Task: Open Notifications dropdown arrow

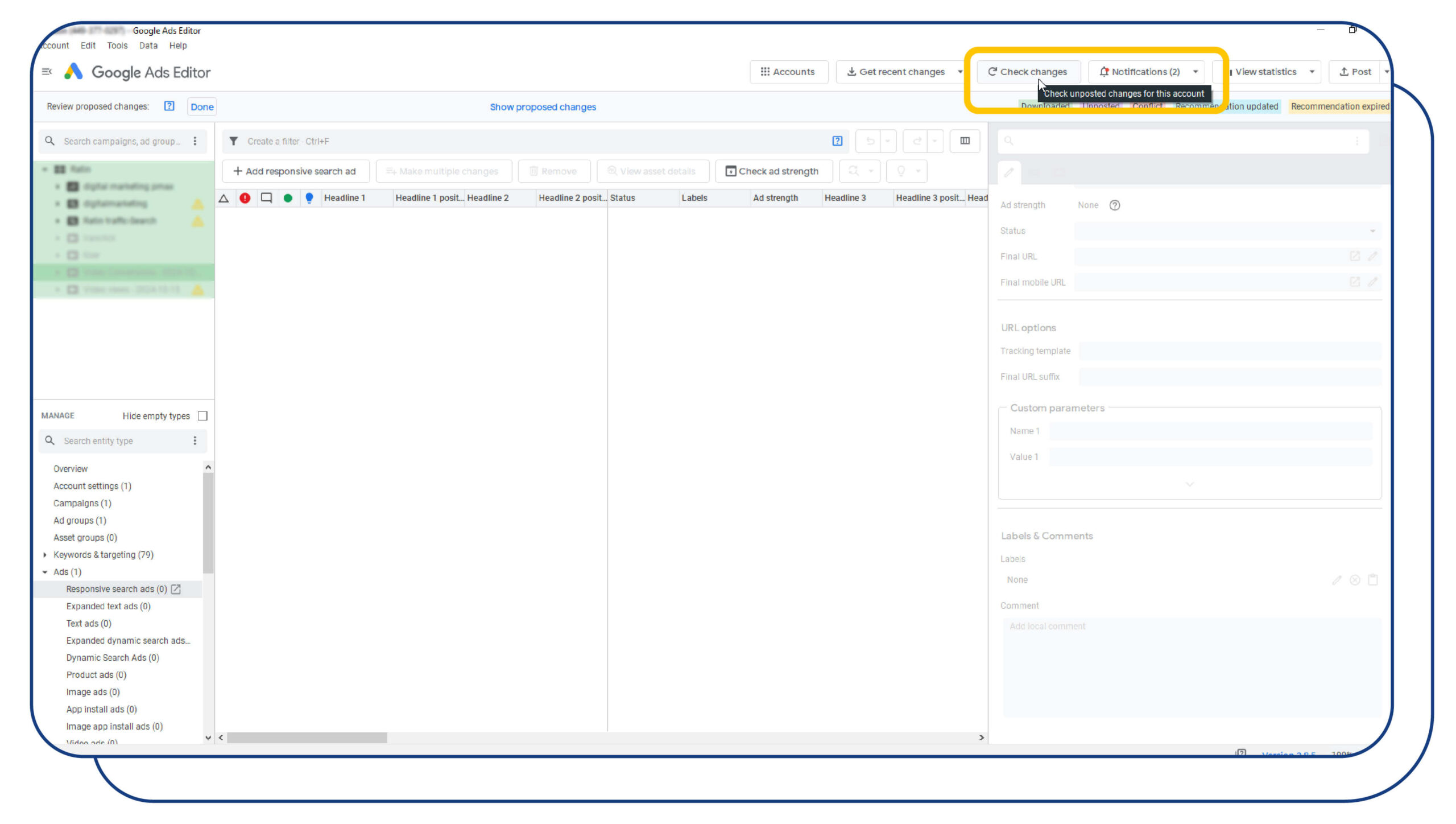Action: [x=1196, y=72]
